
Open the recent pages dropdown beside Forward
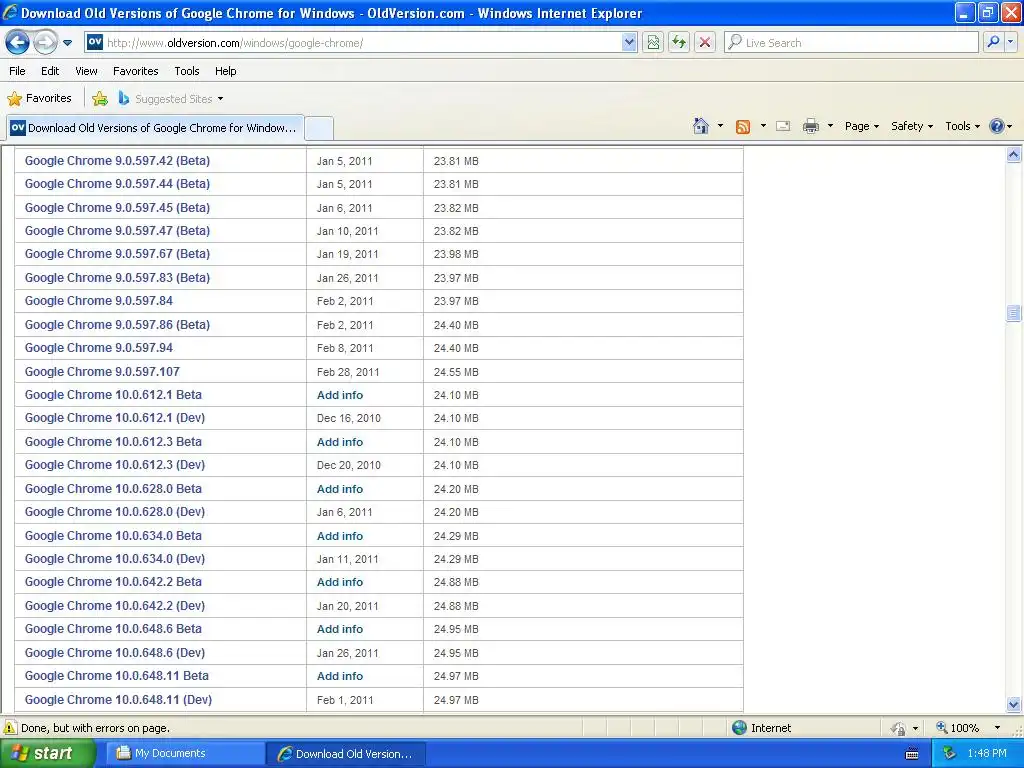(67, 43)
